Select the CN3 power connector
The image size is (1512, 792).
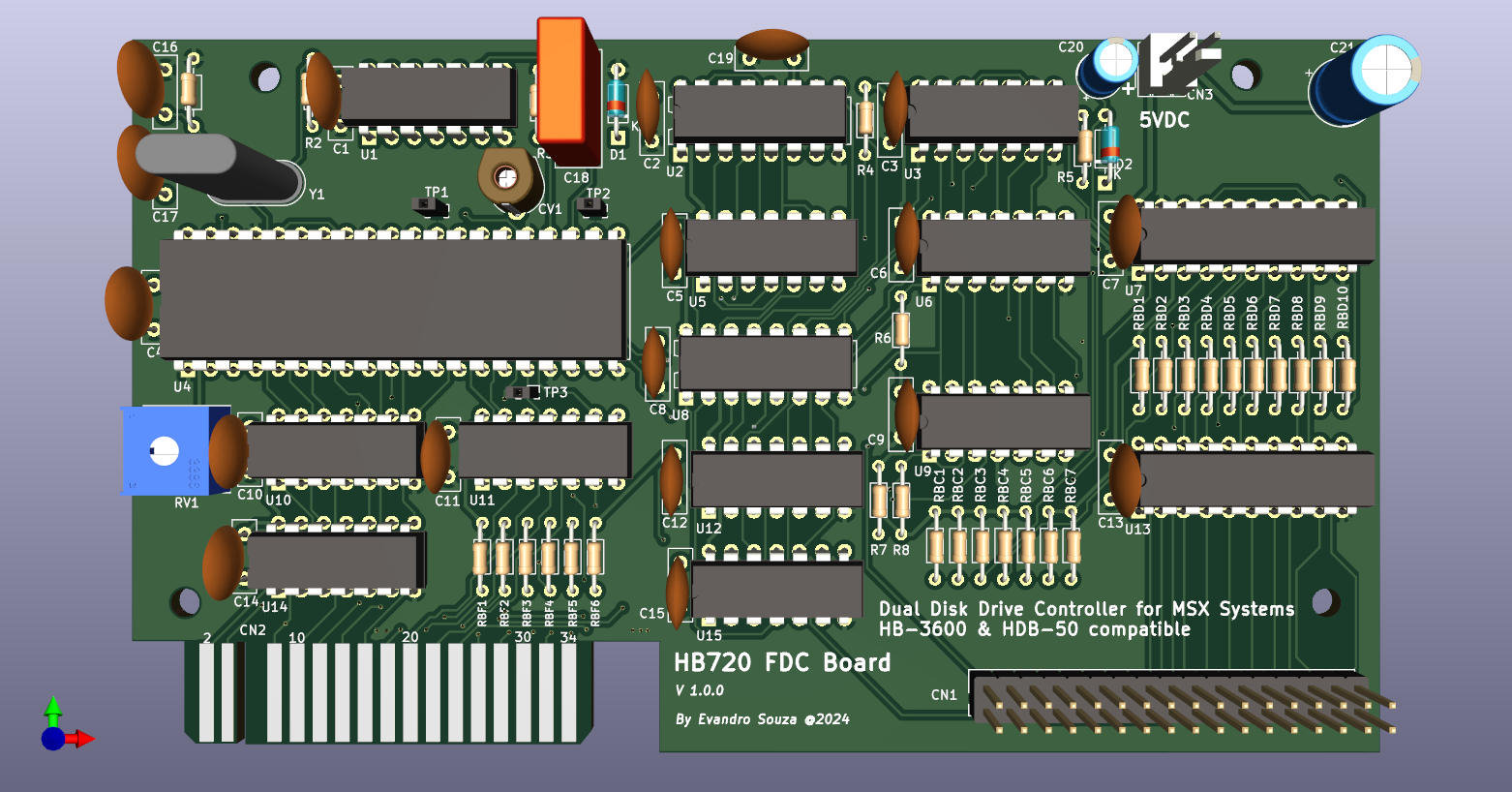[x=1178, y=63]
